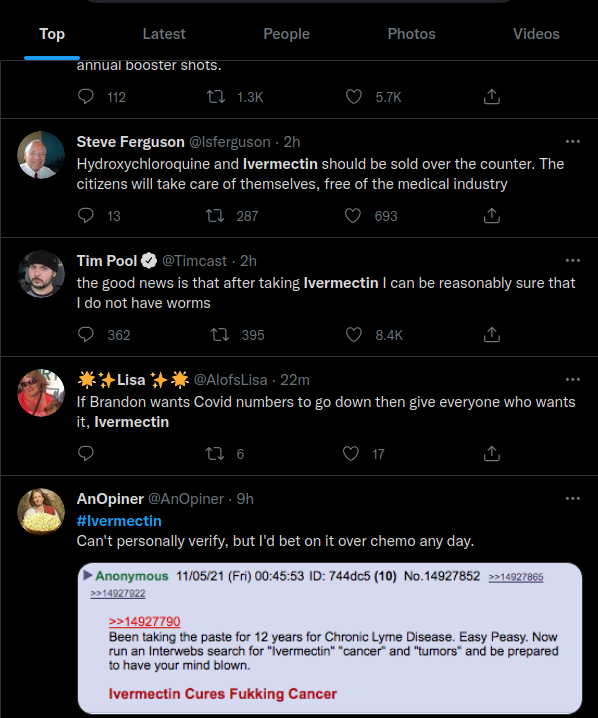Open AnOpiner's attached 4chan screenshot image

pyautogui.click(x=330, y=638)
